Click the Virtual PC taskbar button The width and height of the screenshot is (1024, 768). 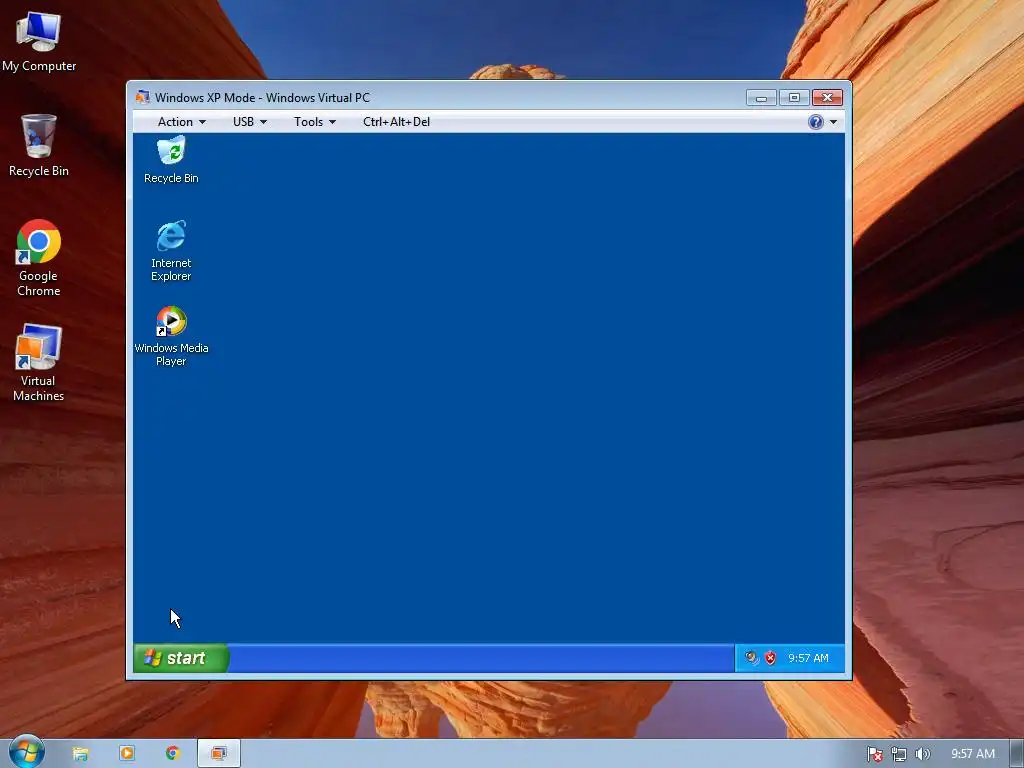(x=219, y=754)
